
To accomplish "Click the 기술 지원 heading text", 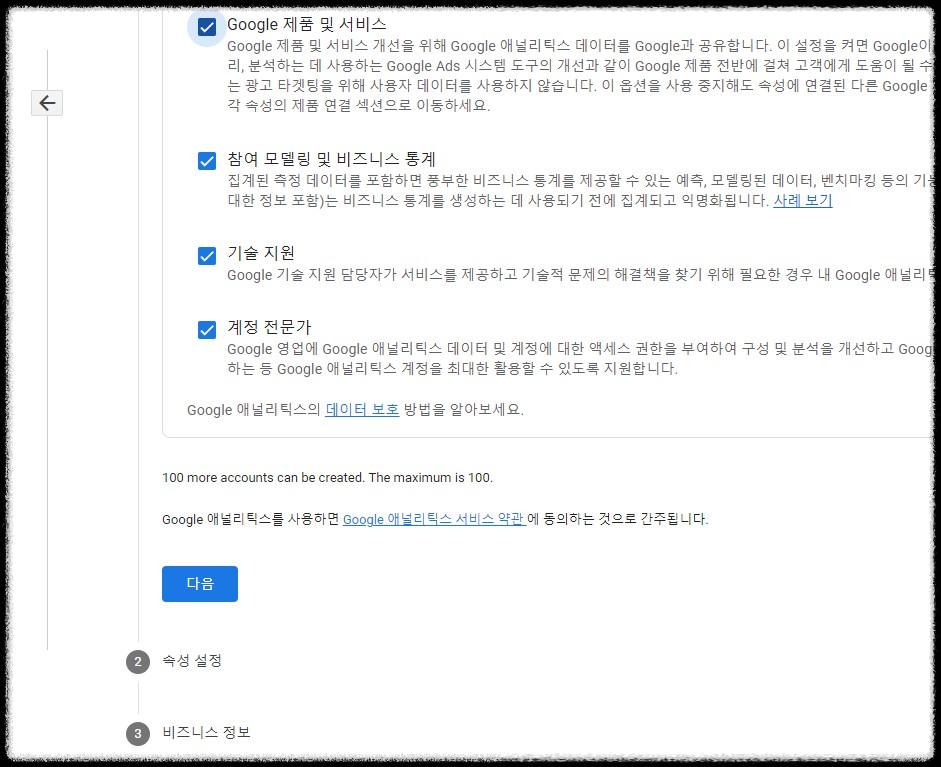I will 261,253.
